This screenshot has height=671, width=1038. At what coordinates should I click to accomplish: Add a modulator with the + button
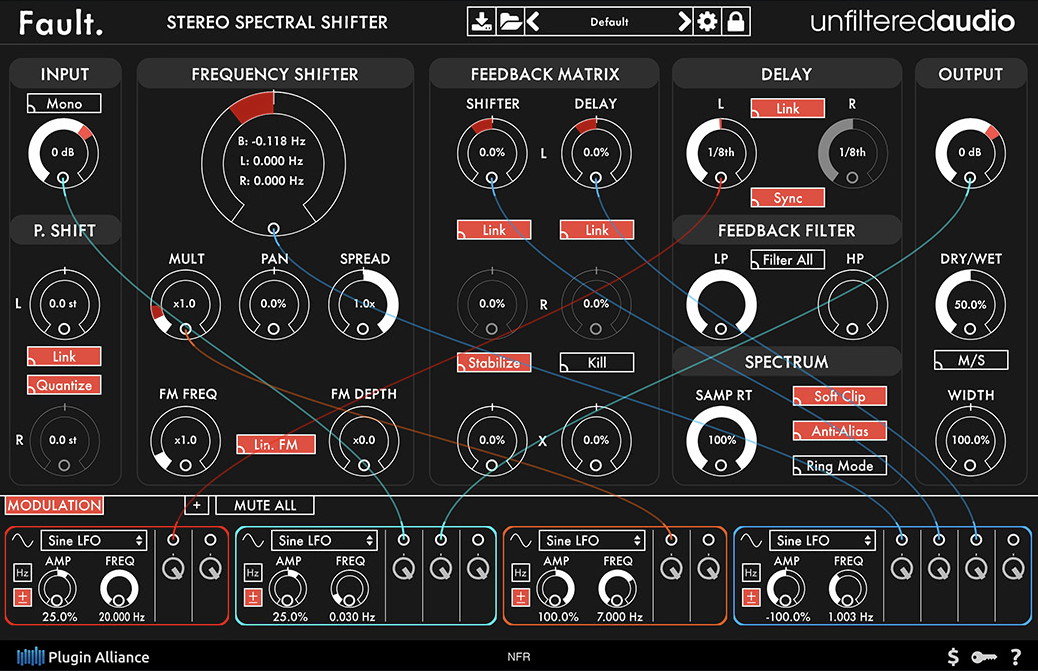pyautogui.click(x=197, y=505)
